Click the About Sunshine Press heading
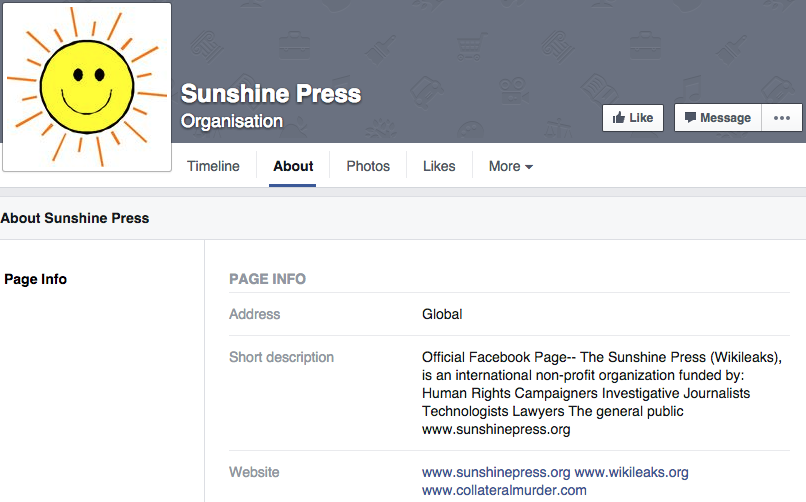The image size is (806, 502). (x=75, y=218)
